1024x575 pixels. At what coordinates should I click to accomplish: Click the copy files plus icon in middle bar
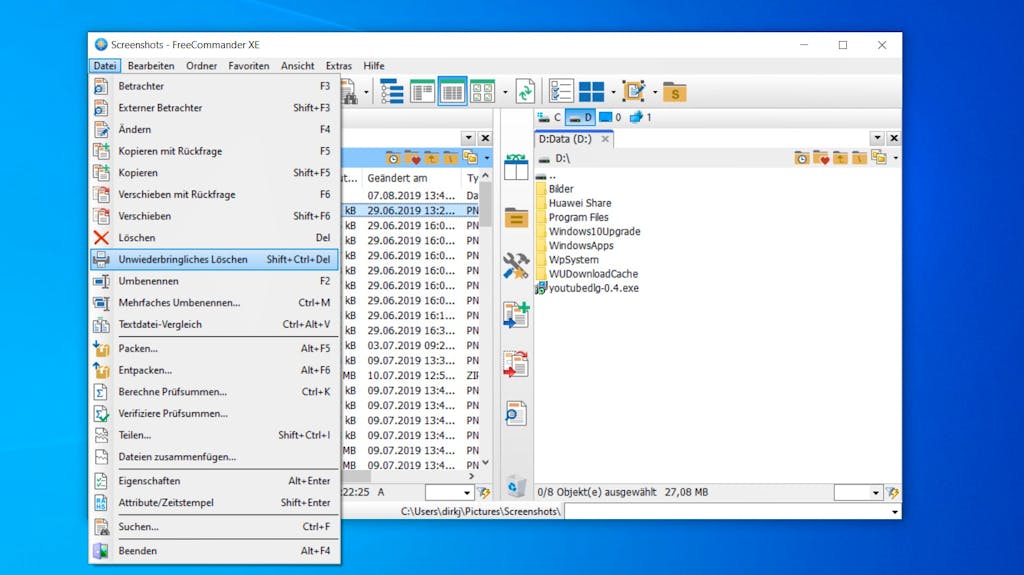[516, 315]
